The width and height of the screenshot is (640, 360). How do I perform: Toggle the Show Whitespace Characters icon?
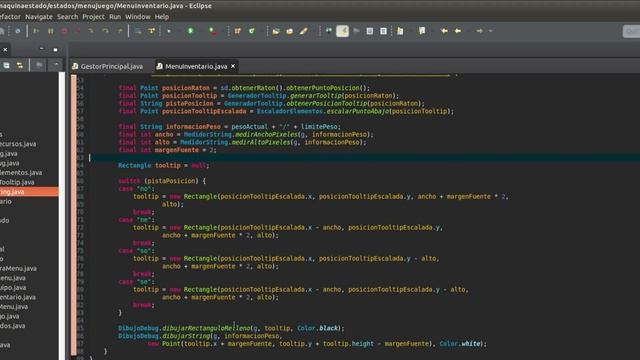pos(383,31)
